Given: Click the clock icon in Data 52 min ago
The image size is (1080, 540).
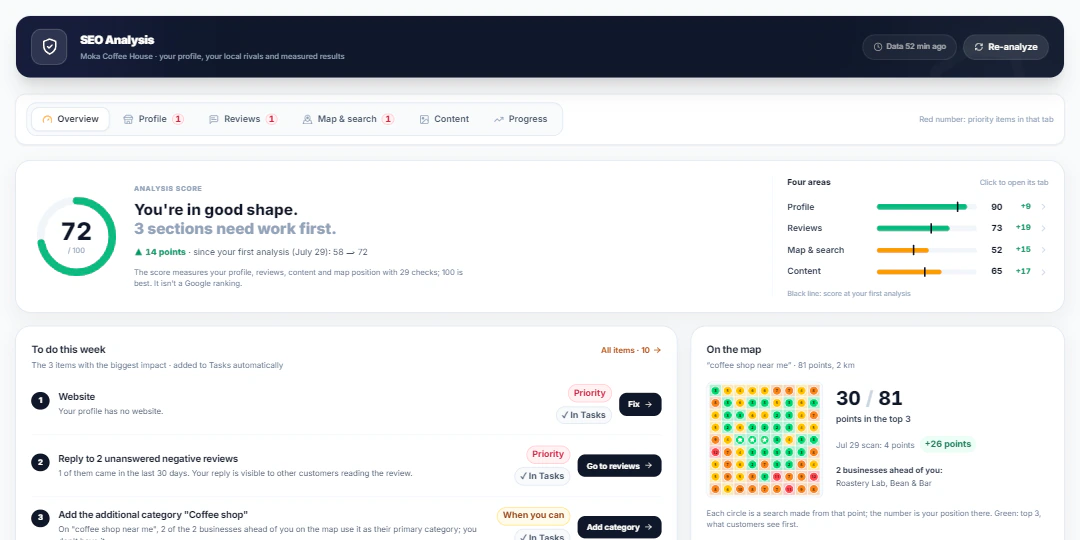Looking at the screenshot, I should [x=878, y=47].
